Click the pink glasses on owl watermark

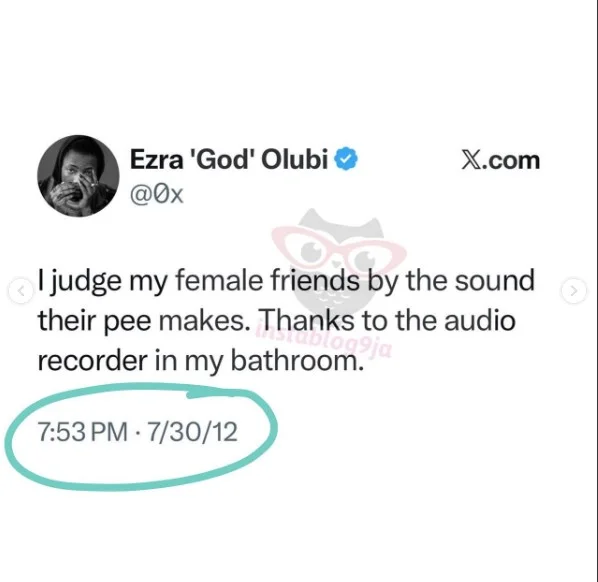pyautogui.click(x=339, y=248)
